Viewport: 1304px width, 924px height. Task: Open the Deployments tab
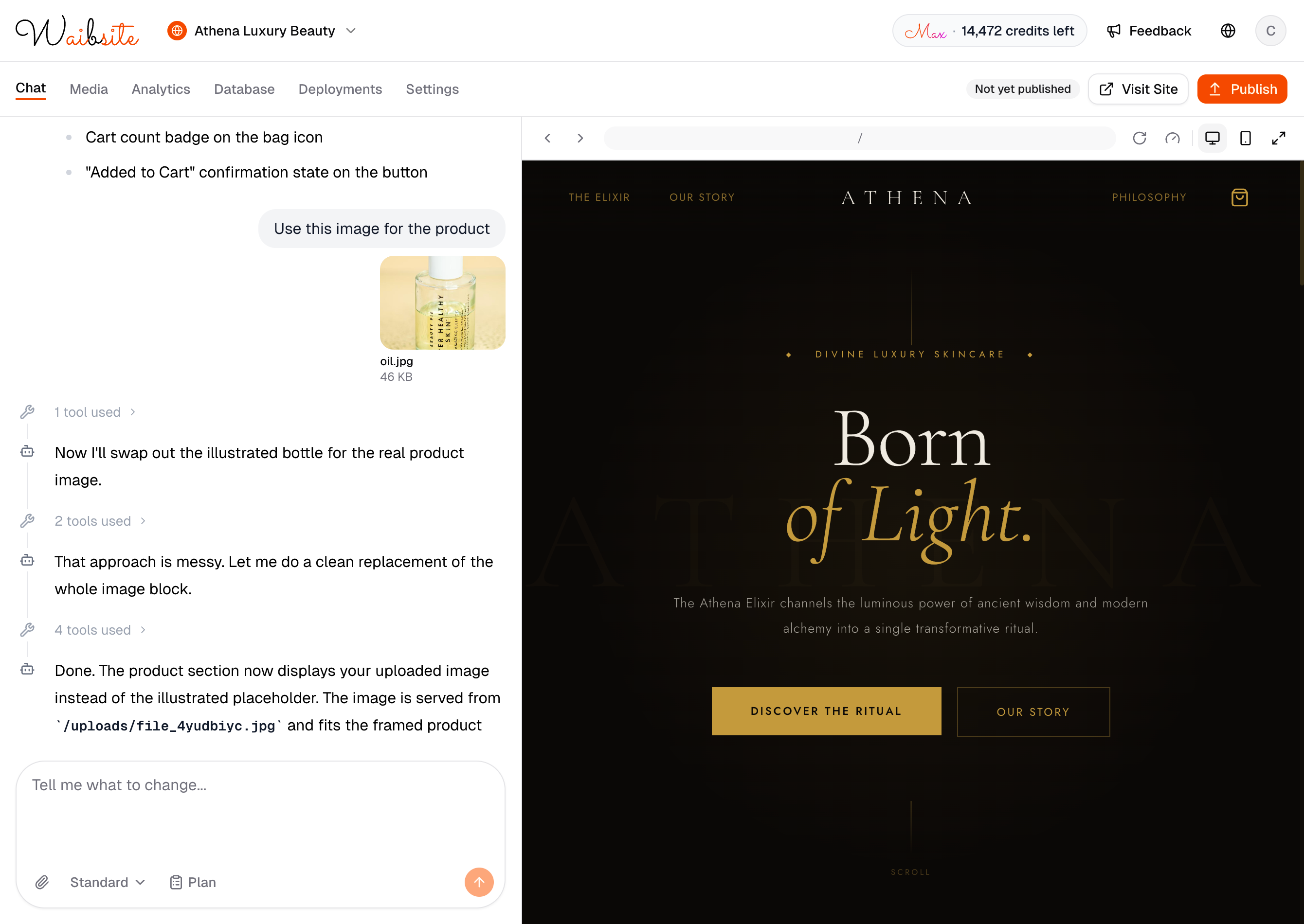340,89
